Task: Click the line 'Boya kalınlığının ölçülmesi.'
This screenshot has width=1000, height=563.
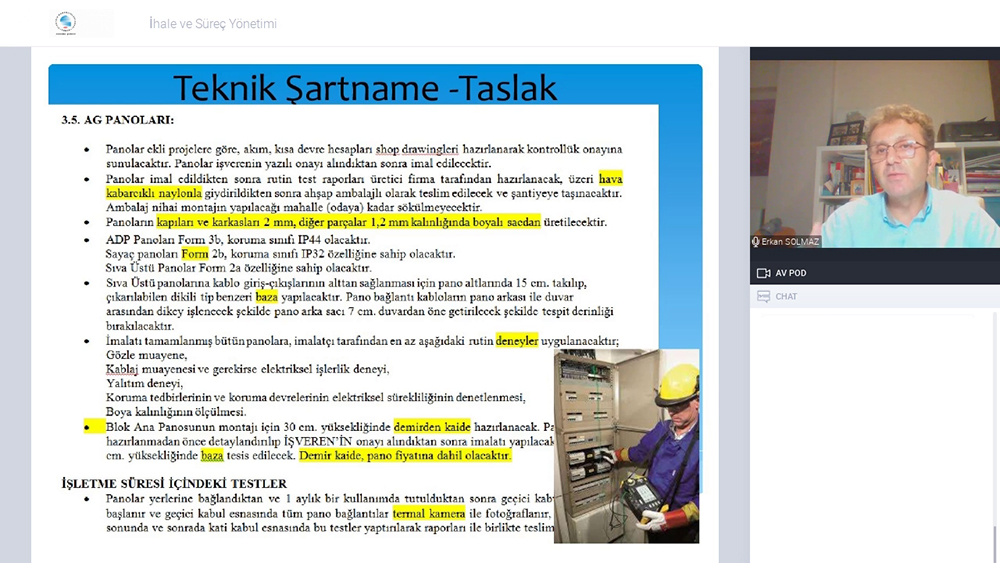Action: 176,412
